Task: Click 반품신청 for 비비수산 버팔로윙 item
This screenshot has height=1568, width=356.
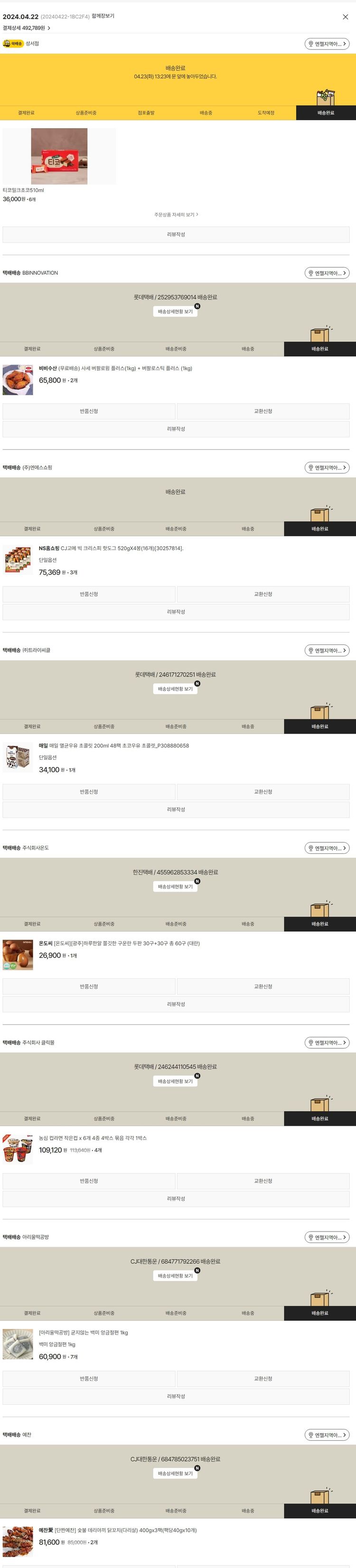Action: click(89, 411)
